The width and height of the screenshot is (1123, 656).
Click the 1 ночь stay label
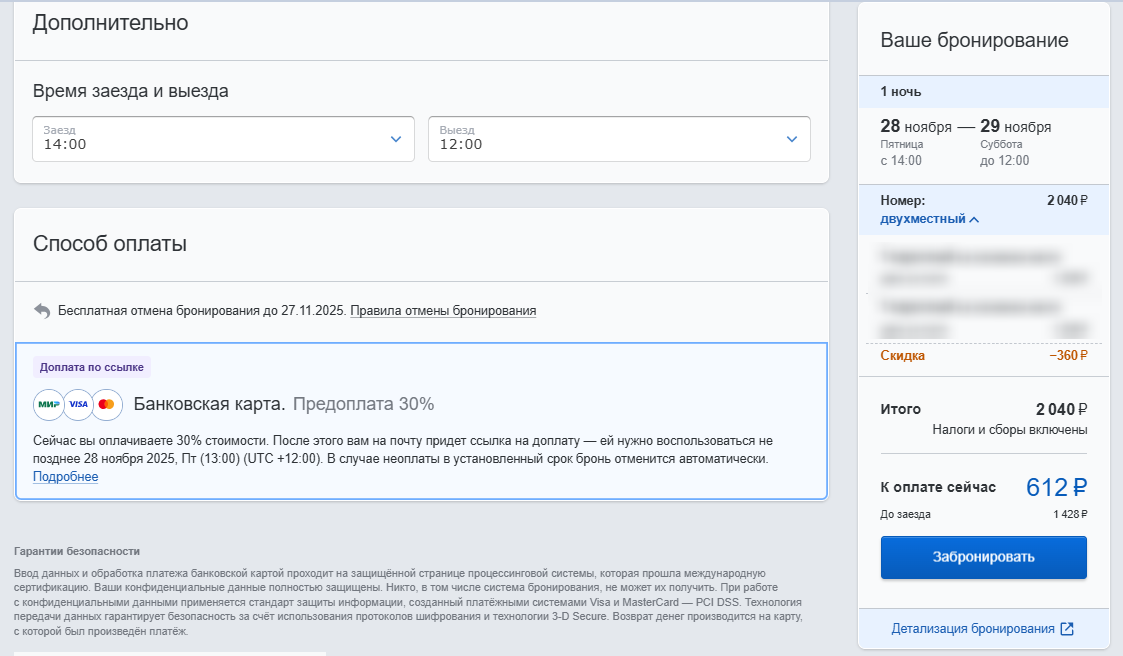pos(901,92)
